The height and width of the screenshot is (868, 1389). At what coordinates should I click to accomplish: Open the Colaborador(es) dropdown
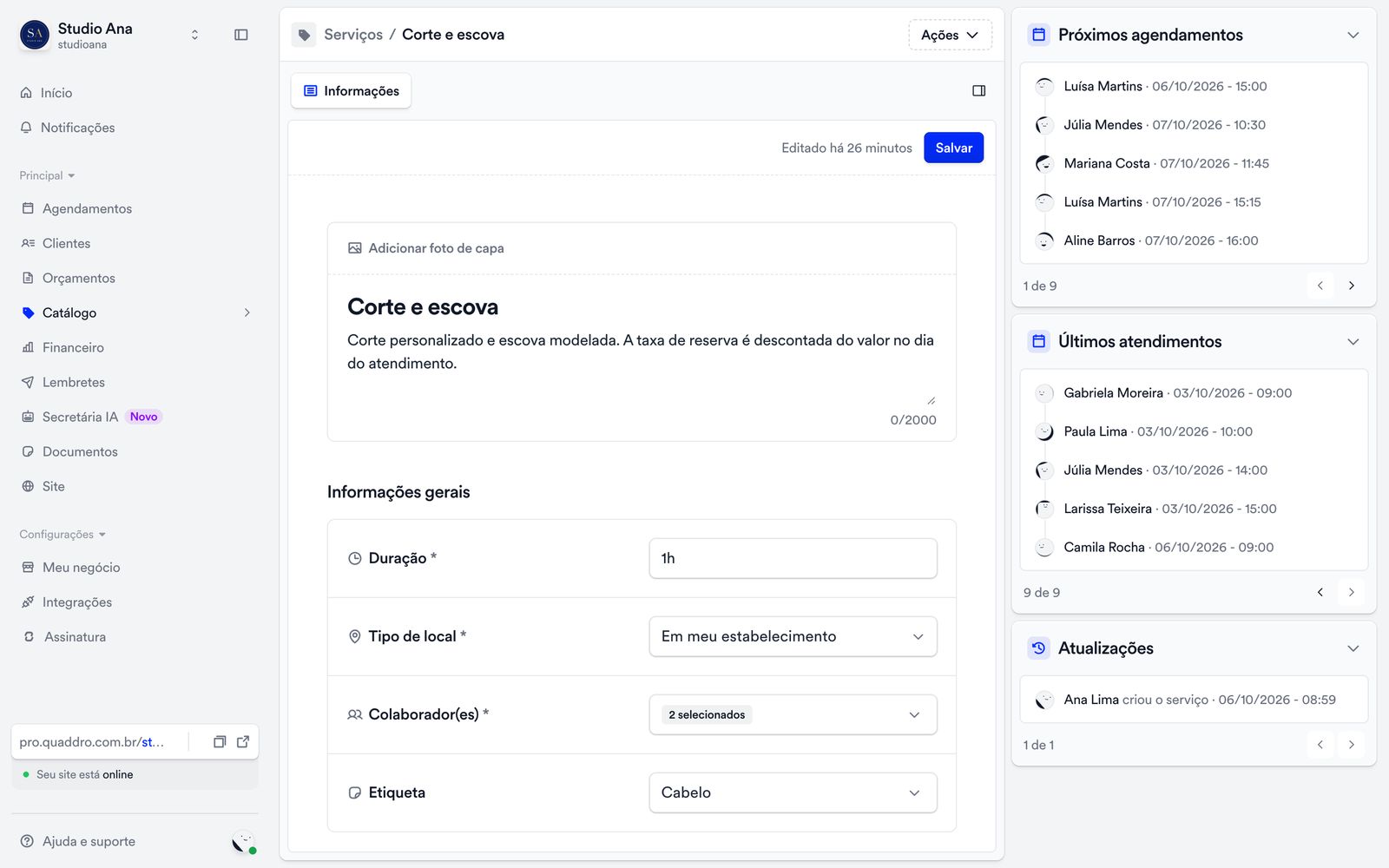click(793, 714)
